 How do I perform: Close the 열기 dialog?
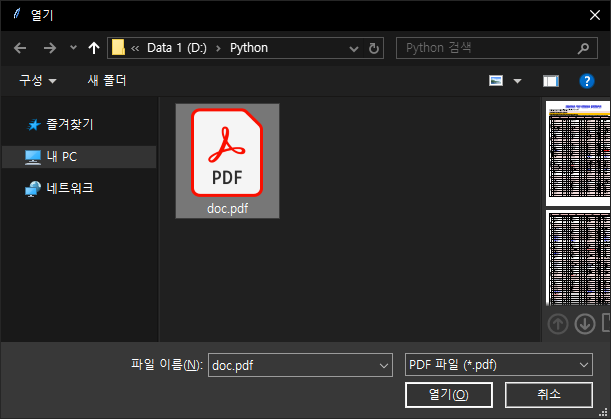595,15
